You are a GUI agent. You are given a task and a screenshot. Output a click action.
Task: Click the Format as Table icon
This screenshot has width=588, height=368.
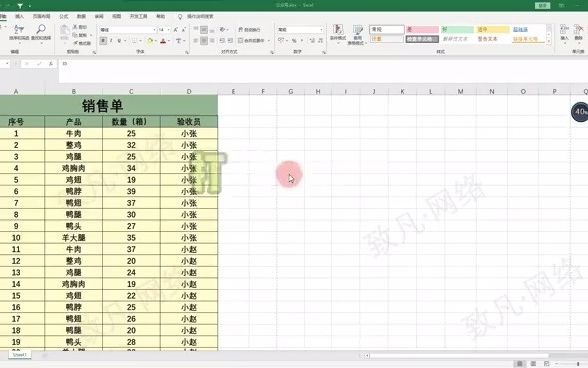[357, 35]
